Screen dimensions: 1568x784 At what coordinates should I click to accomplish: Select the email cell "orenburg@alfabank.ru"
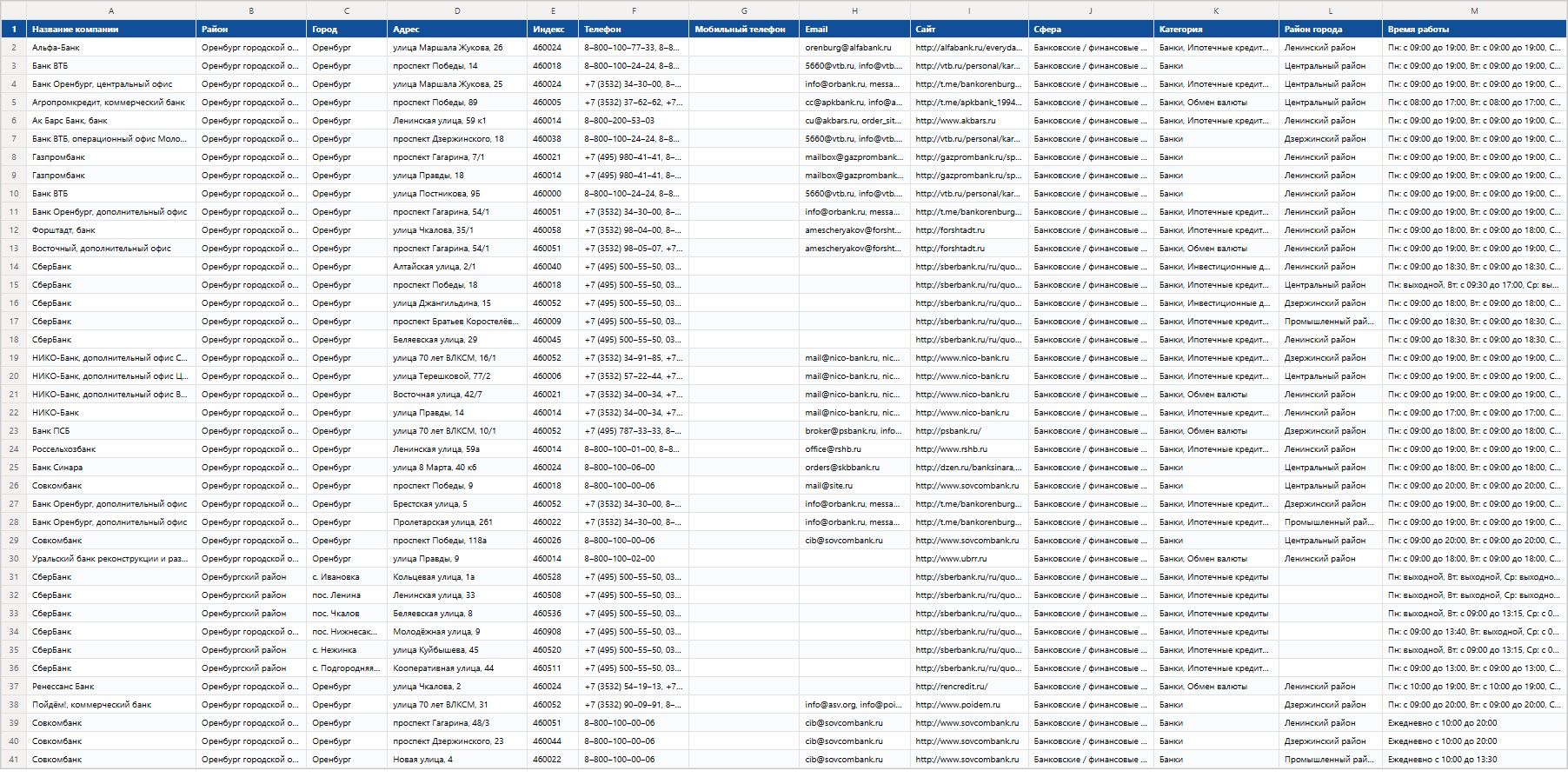tap(855, 48)
